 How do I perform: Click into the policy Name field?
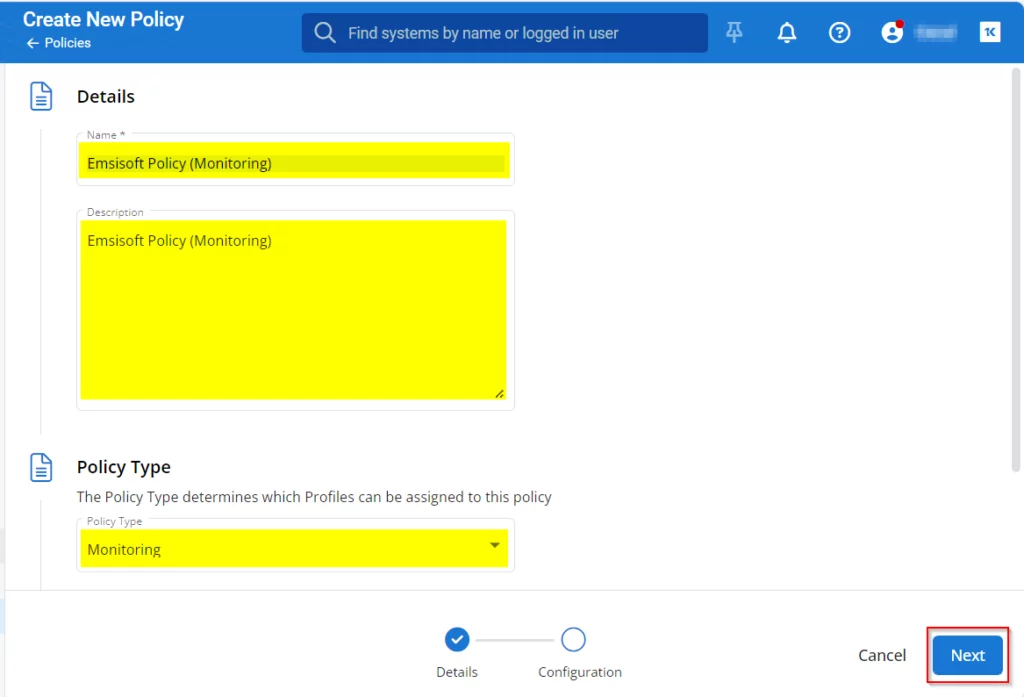tap(294, 163)
